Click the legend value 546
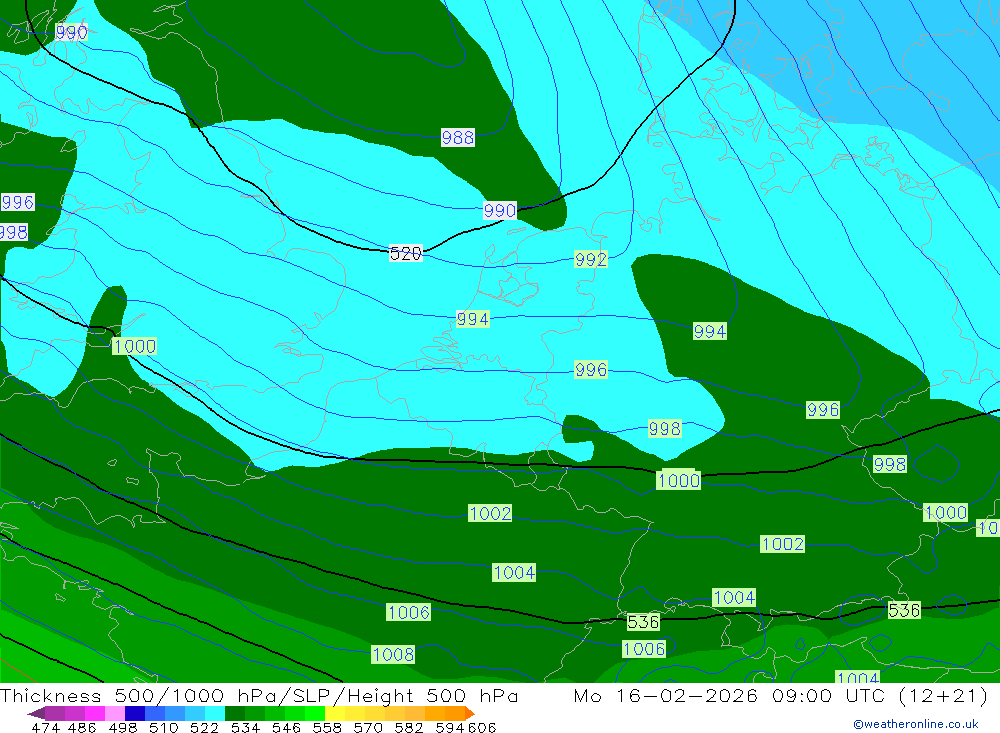The image size is (1000, 733). [286, 728]
